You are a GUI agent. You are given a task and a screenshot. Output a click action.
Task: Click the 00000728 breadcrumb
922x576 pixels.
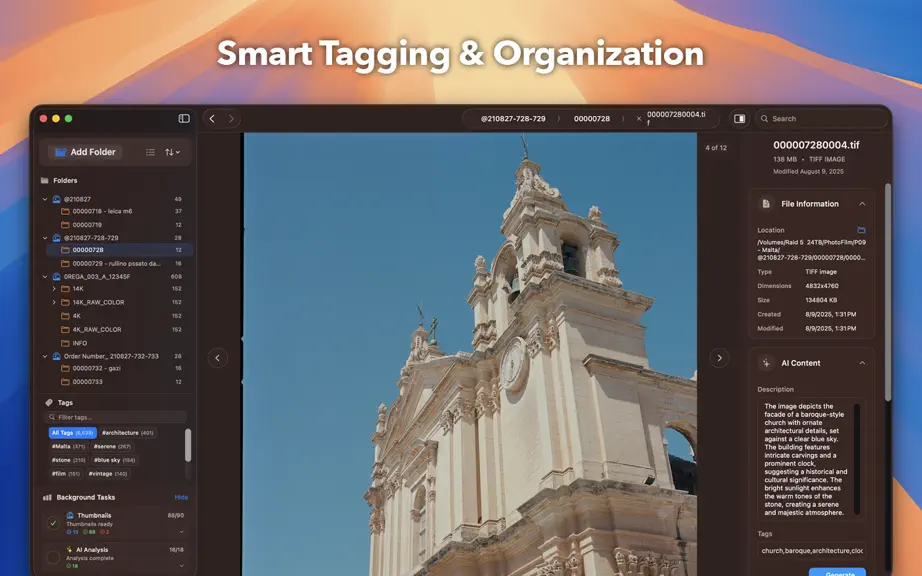point(592,119)
